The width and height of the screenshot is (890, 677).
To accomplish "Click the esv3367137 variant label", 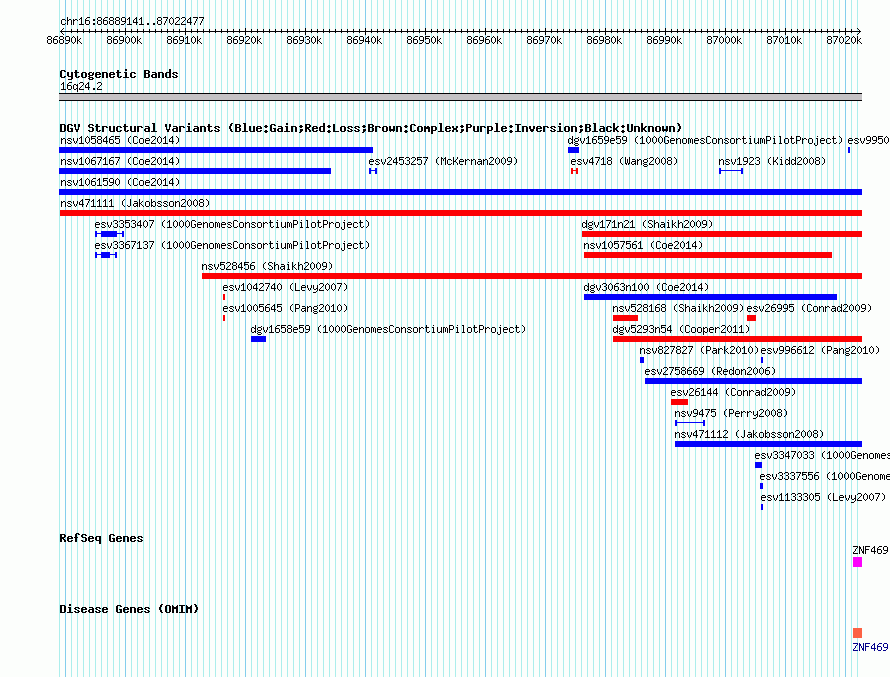I will 232,245.
